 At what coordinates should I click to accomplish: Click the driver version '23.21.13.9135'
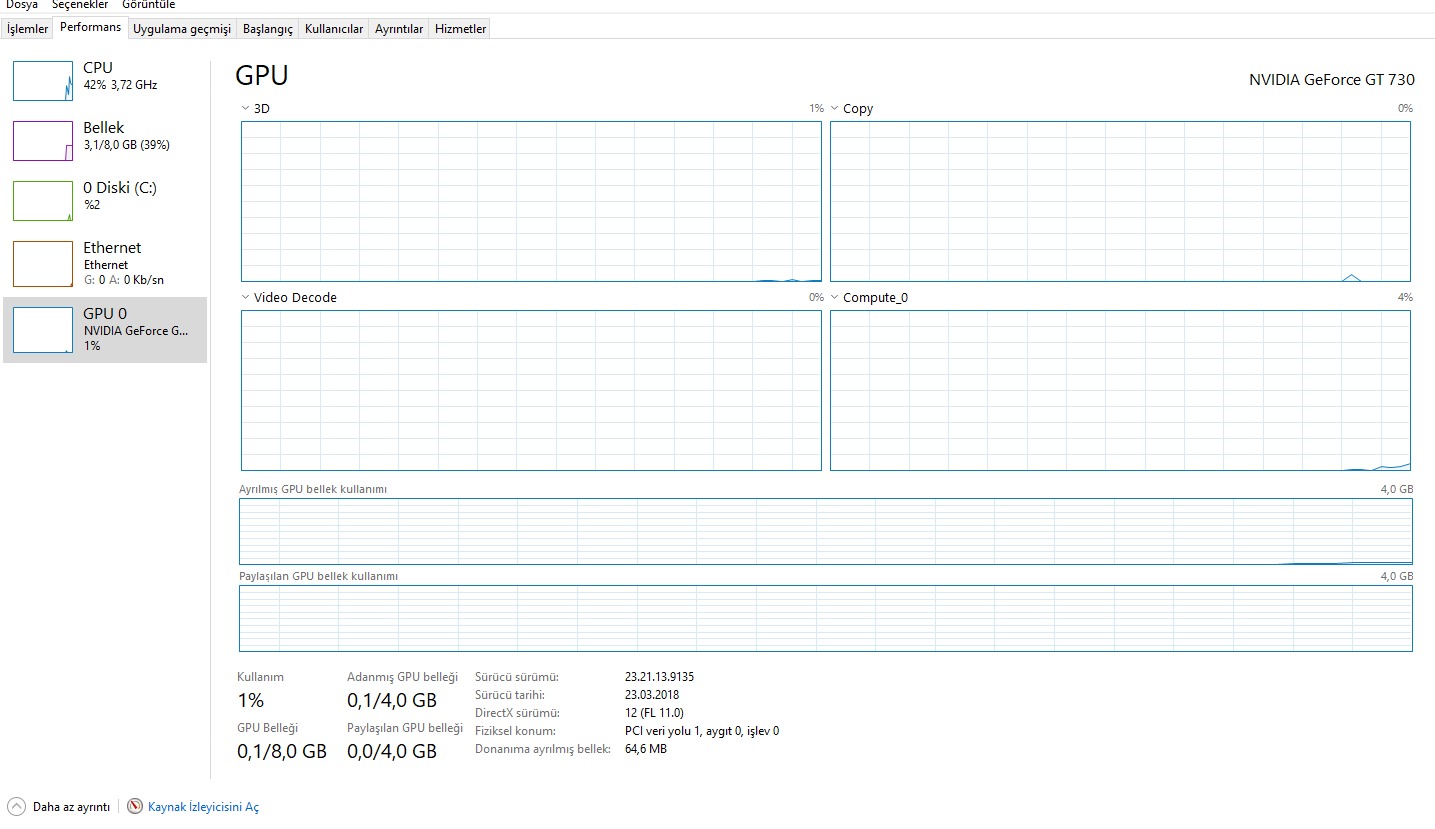pyautogui.click(x=659, y=677)
